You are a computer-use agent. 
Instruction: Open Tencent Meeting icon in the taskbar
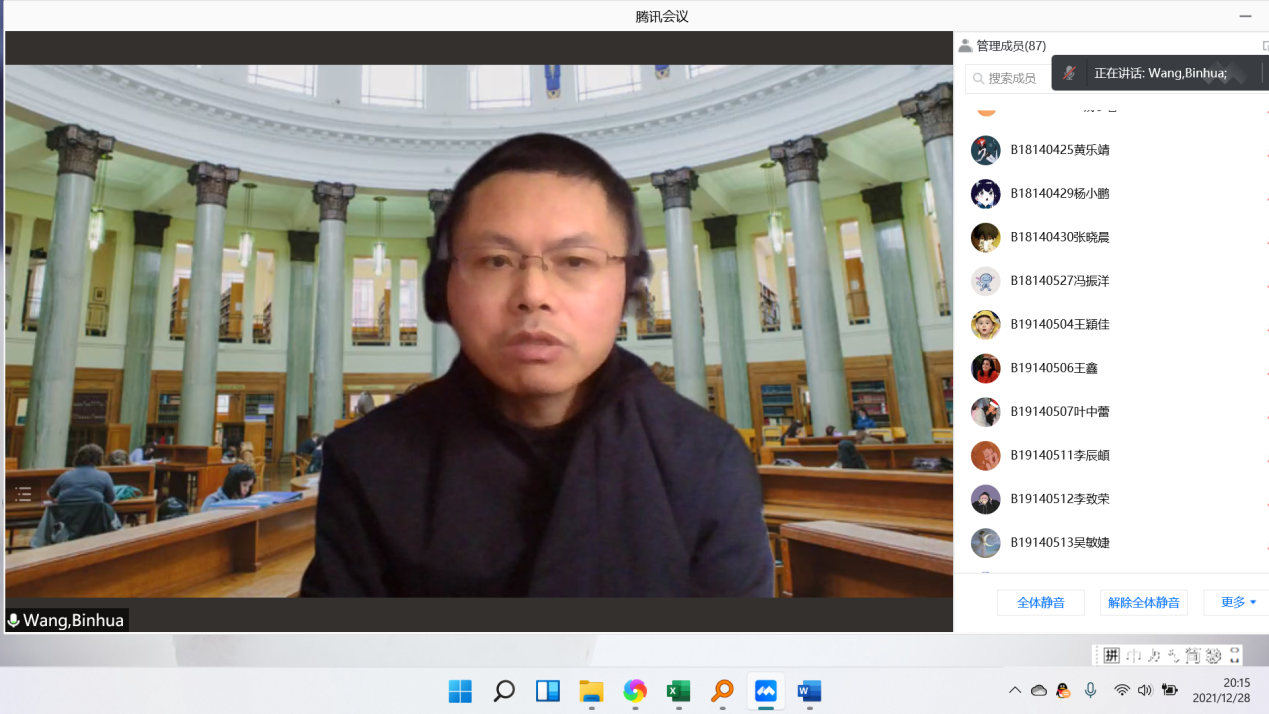pos(765,691)
